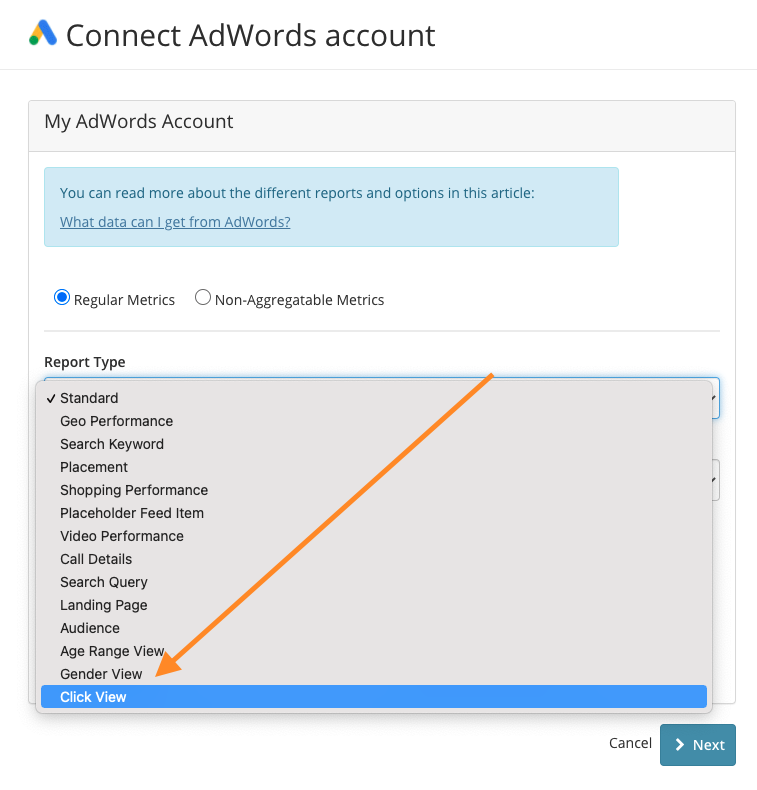Choose Search Keyword report type
757x790 pixels.
tap(374, 444)
